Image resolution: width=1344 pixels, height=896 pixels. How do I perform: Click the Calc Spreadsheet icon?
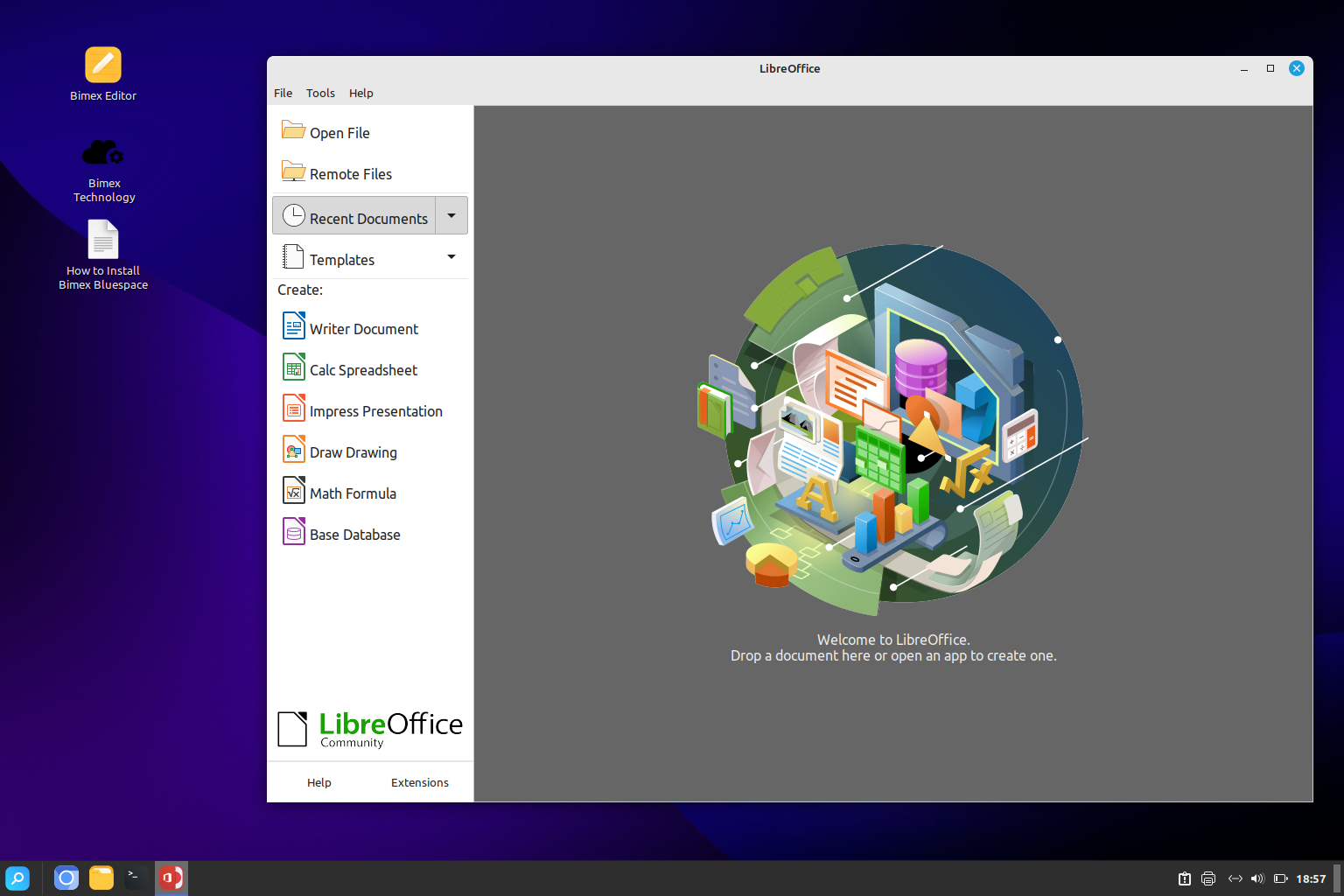click(294, 367)
